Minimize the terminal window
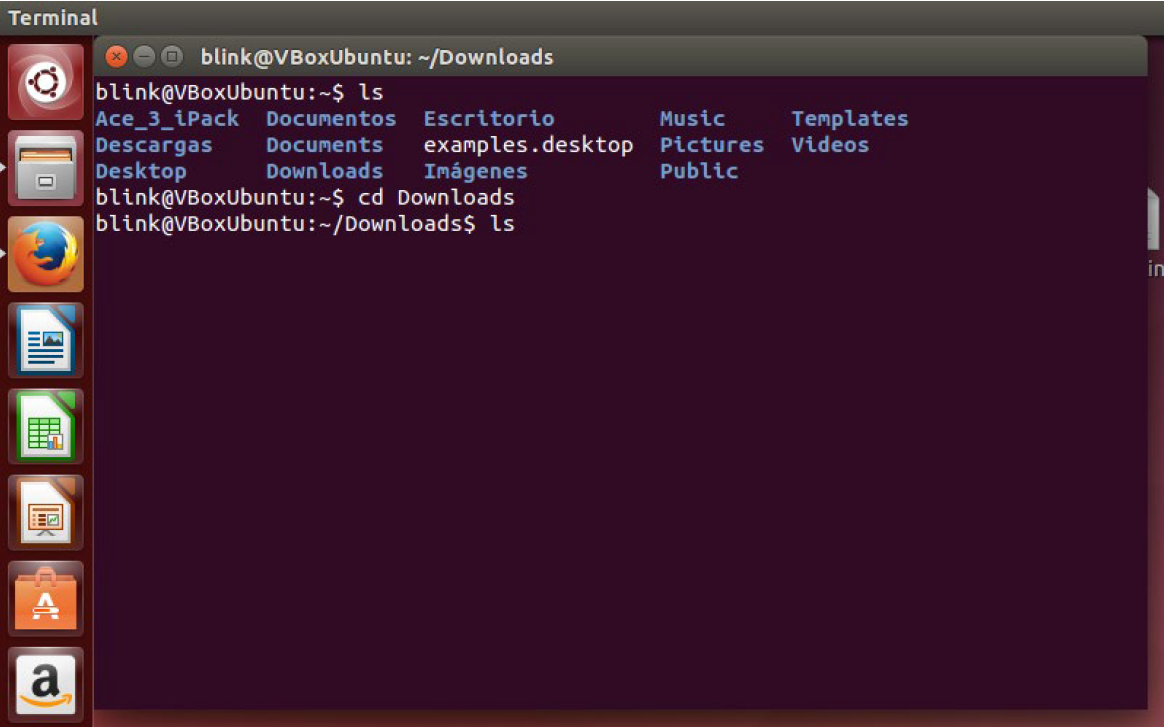 click(144, 57)
